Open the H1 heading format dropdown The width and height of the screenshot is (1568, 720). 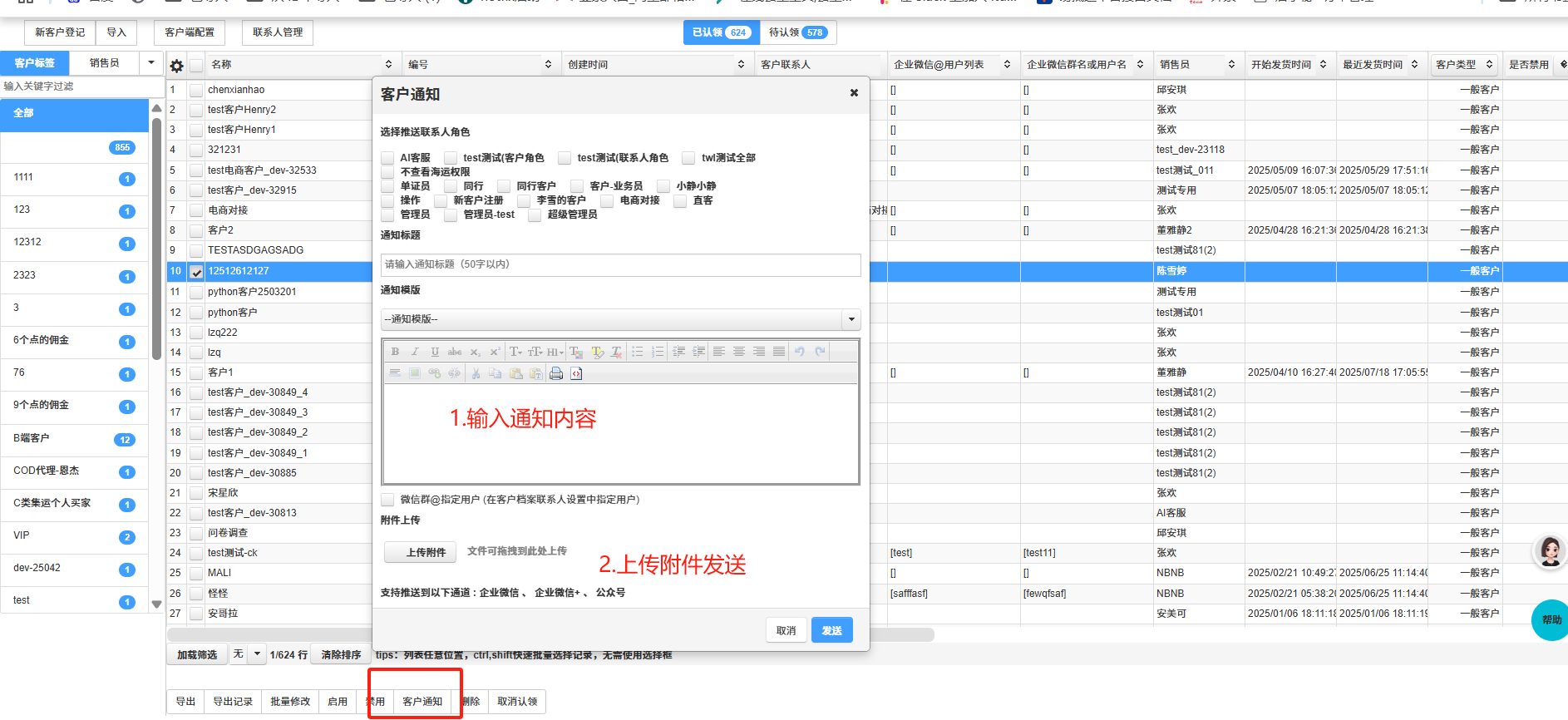coord(555,352)
